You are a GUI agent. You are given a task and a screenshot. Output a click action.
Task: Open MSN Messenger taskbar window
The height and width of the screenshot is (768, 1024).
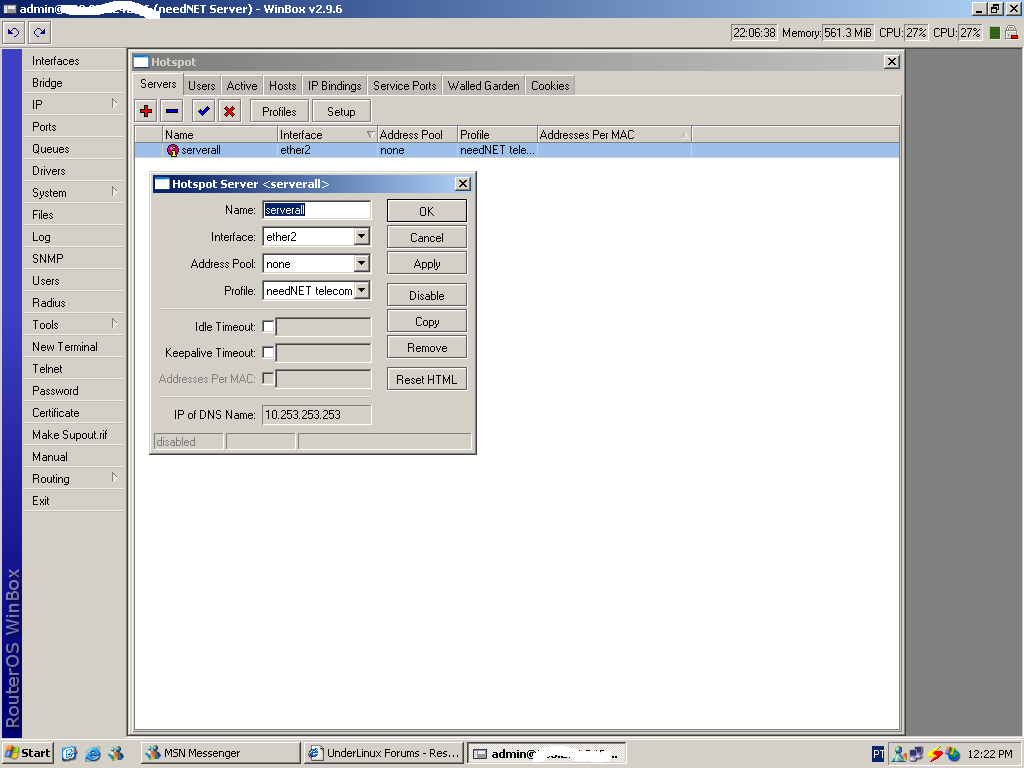pos(221,753)
